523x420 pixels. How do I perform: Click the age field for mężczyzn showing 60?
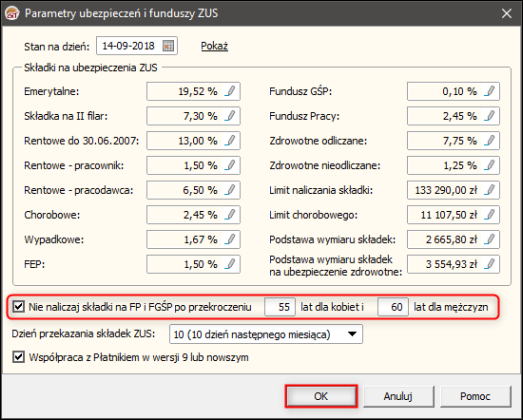393,307
